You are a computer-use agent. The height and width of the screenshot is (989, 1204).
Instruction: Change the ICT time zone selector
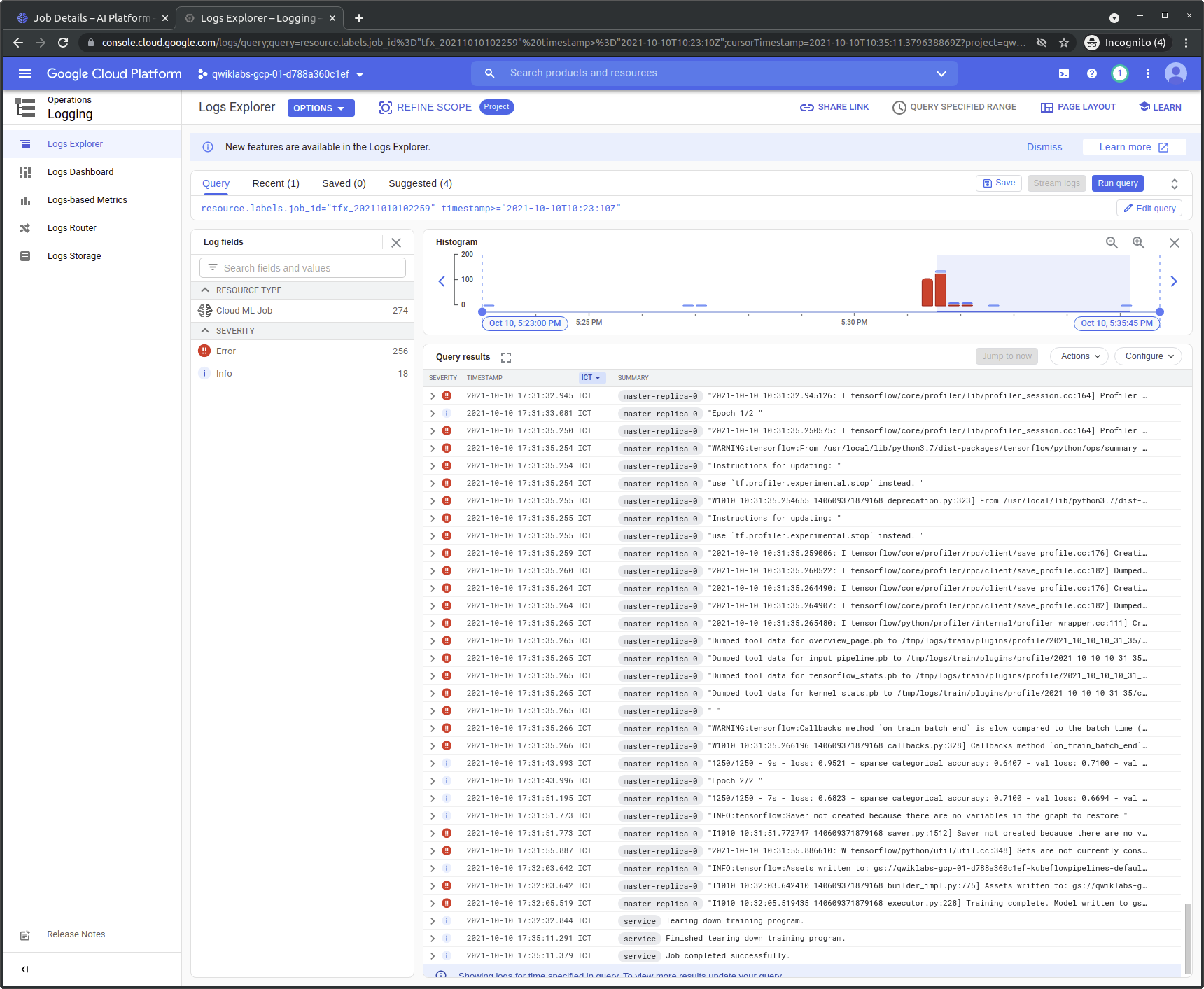pos(591,378)
